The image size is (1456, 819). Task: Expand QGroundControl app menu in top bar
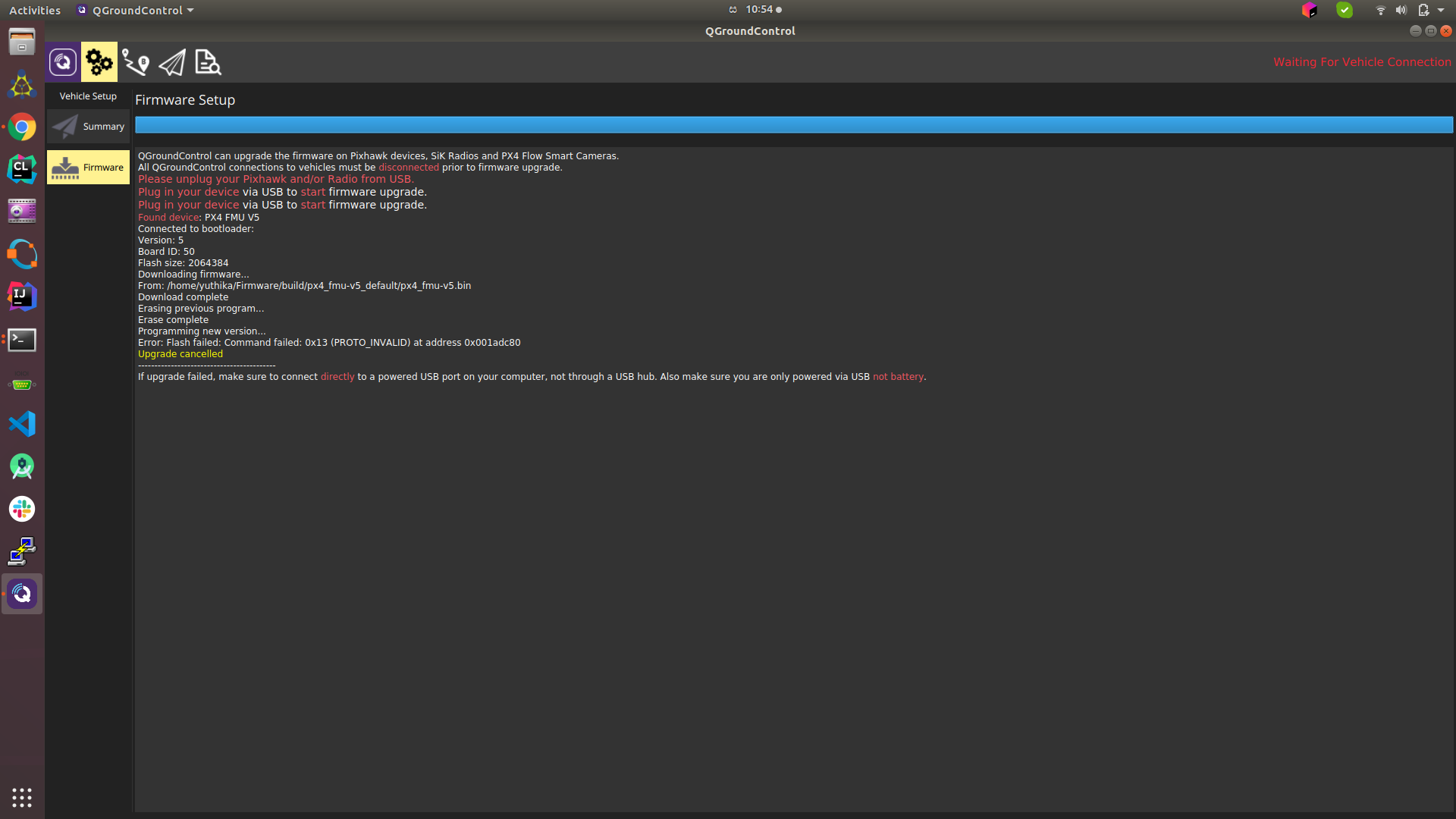(136, 10)
